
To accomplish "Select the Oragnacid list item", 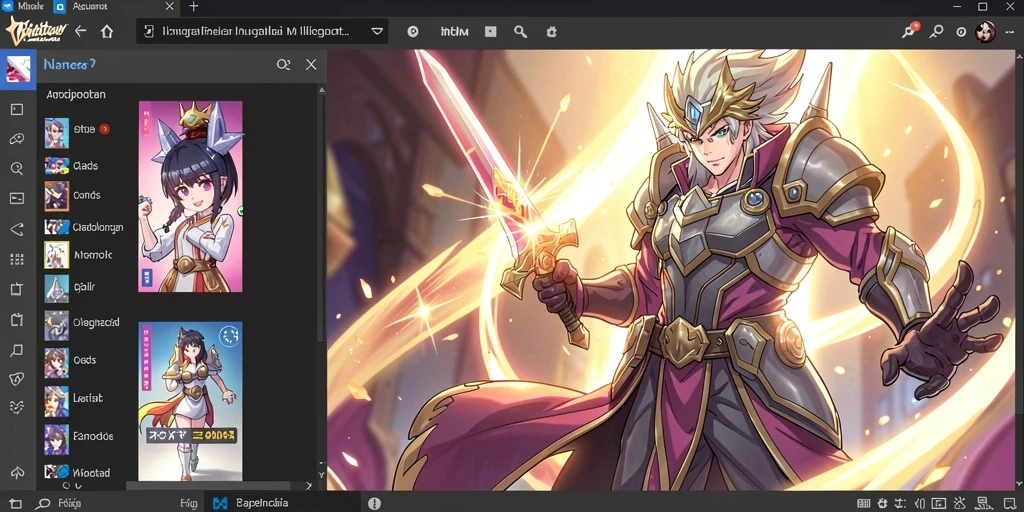I will [x=82, y=323].
